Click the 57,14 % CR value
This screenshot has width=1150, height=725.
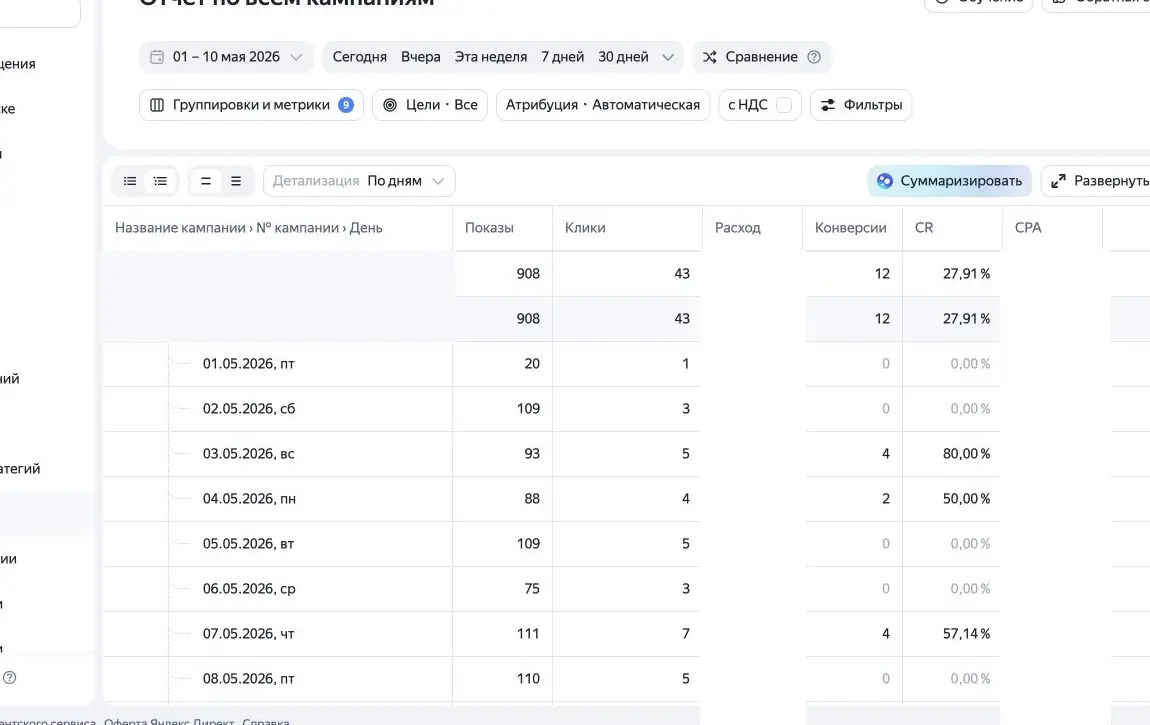tap(966, 634)
